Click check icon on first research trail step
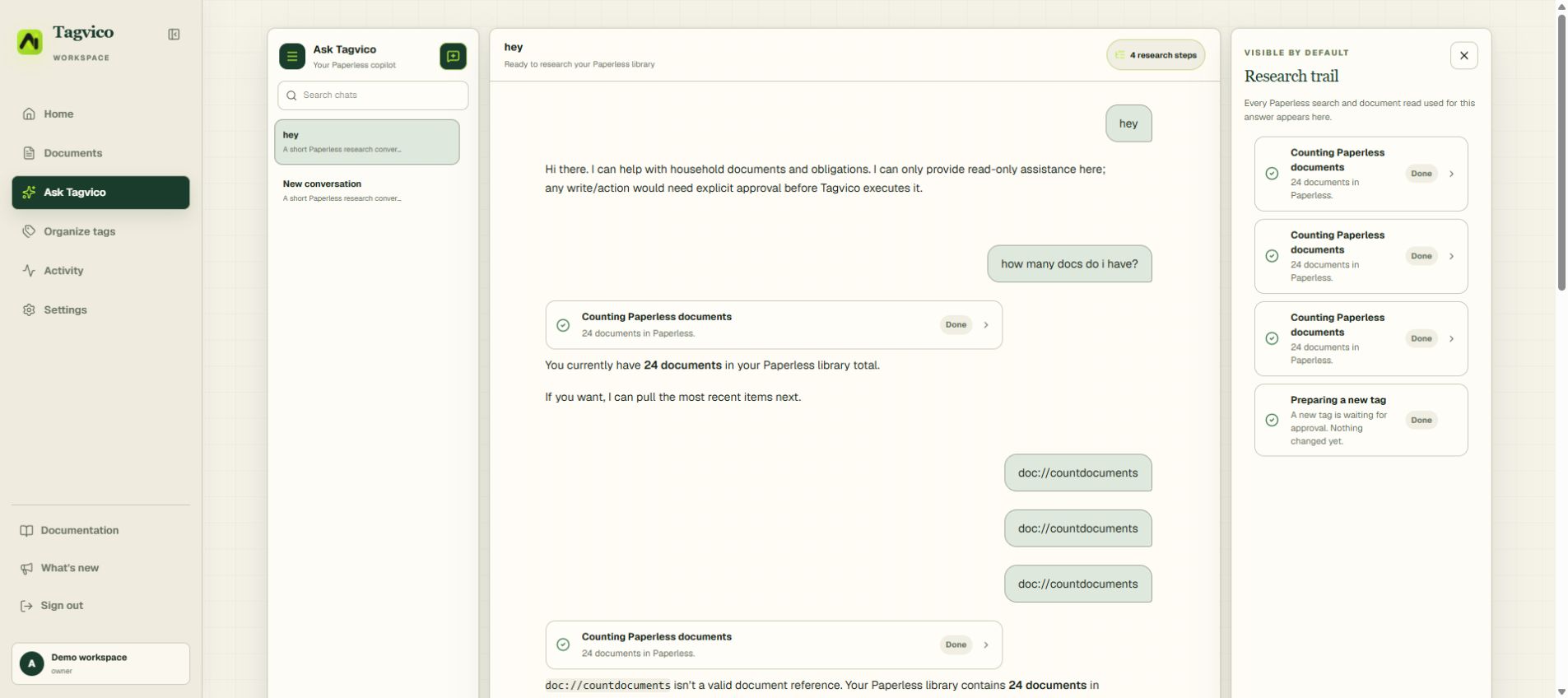1568x698 pixels. (x=1272, y=174)
